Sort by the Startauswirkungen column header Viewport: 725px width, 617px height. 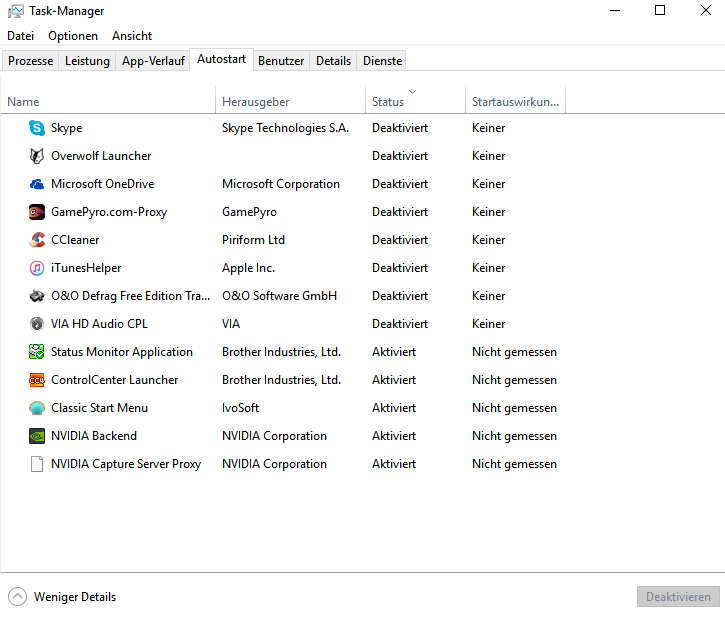point(515,101)
